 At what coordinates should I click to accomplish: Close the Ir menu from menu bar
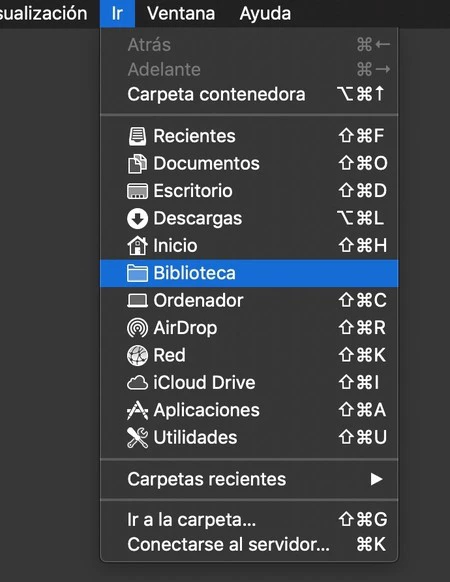(117, 14)
